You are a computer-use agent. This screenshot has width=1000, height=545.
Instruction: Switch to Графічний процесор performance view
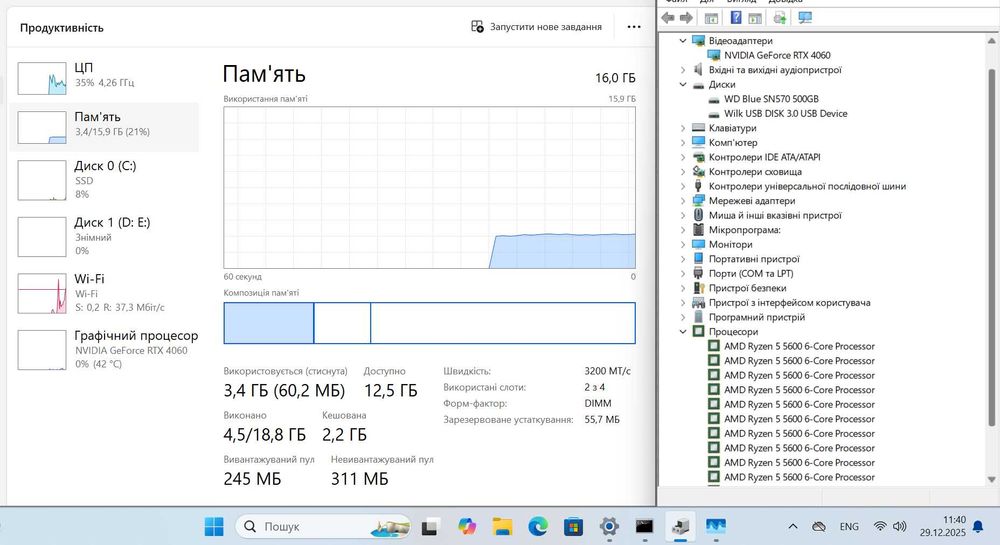105,349
